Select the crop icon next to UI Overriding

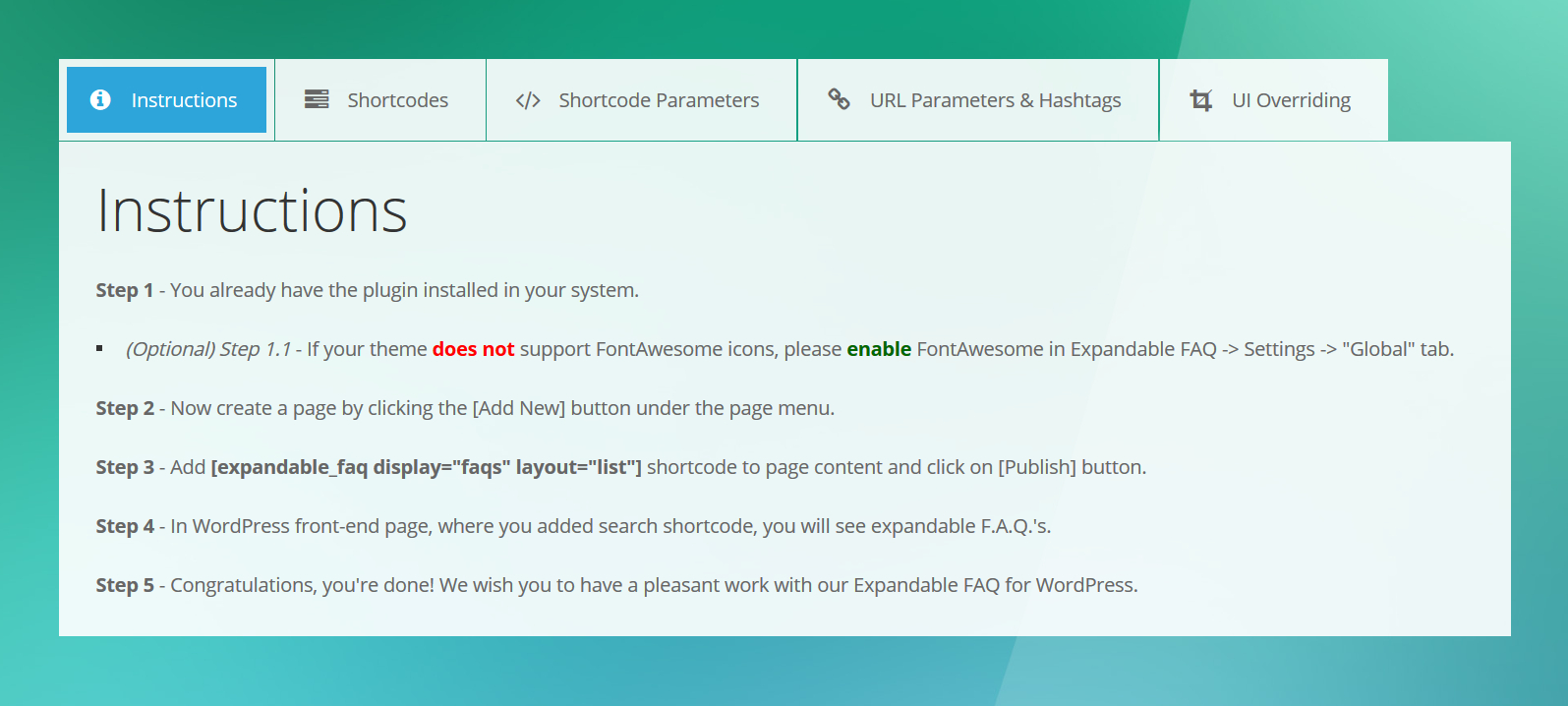click(x=1201, y=99)
